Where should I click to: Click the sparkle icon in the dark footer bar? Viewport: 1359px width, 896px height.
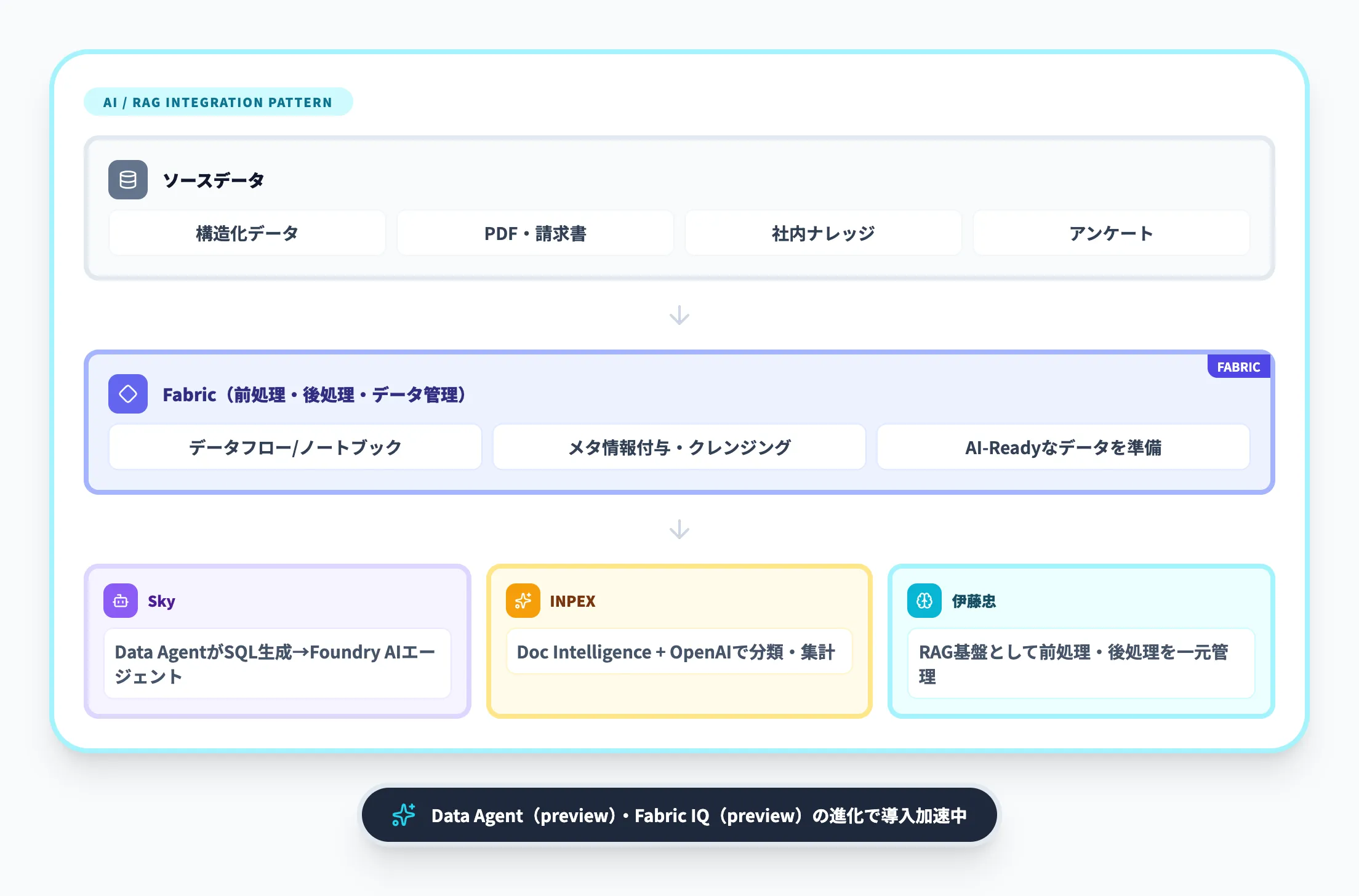pyautogui.click(x=403, y=815)
